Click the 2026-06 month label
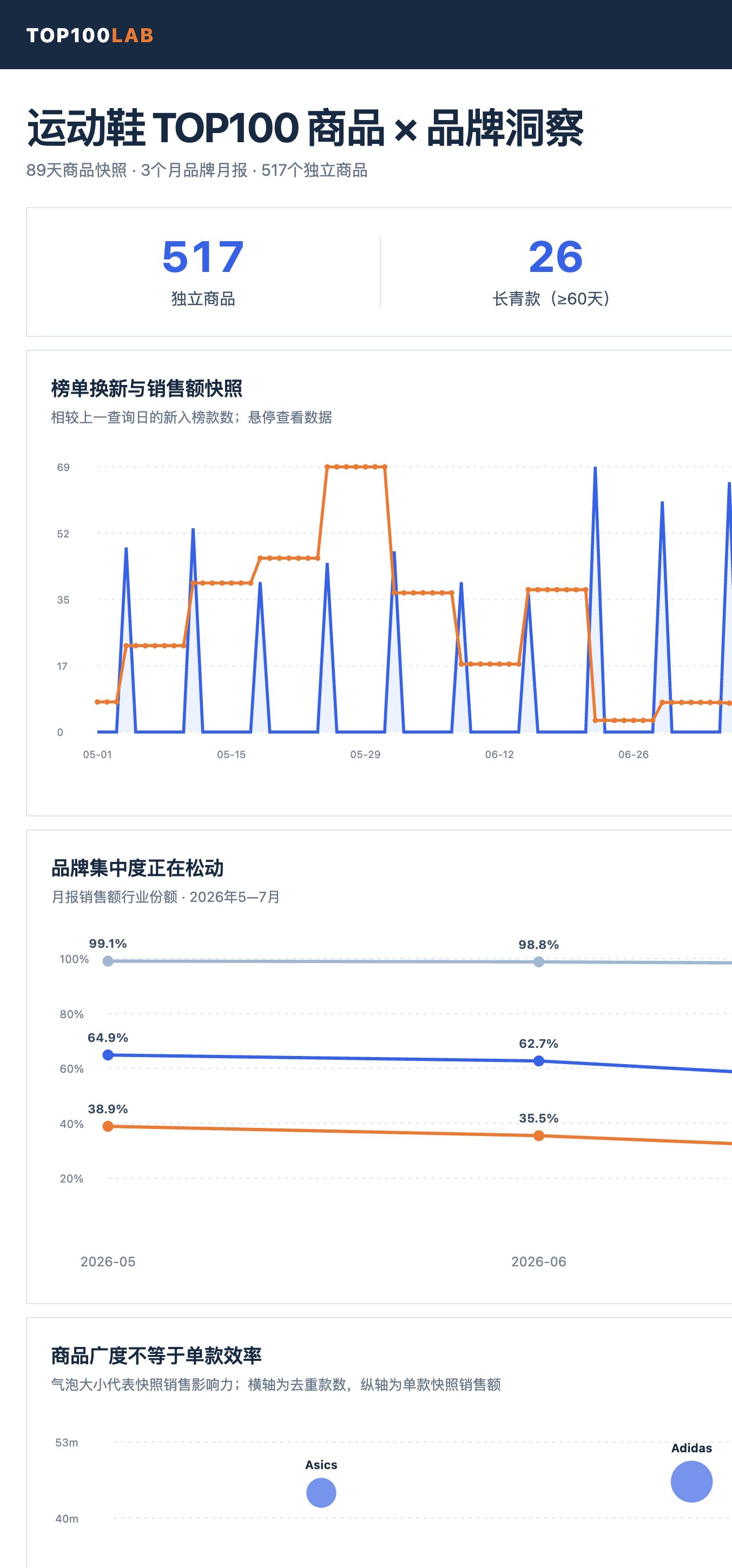Viewport: 732px width, 1568px height. 539,1262
